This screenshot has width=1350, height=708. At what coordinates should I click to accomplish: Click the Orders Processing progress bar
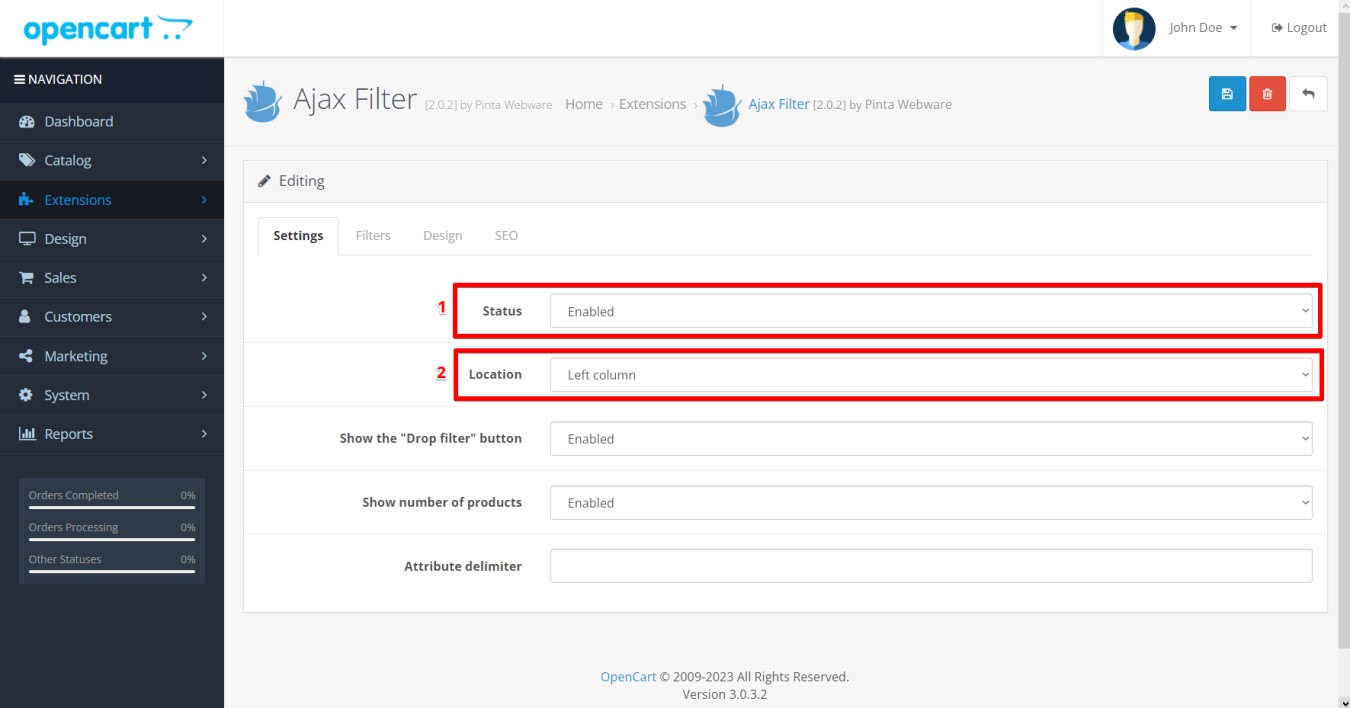(112, 540)
